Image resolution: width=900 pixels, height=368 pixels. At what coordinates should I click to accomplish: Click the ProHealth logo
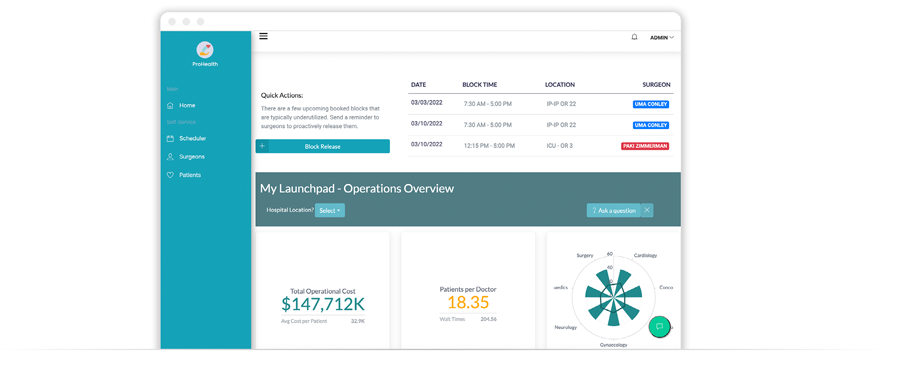click(205, 50)
